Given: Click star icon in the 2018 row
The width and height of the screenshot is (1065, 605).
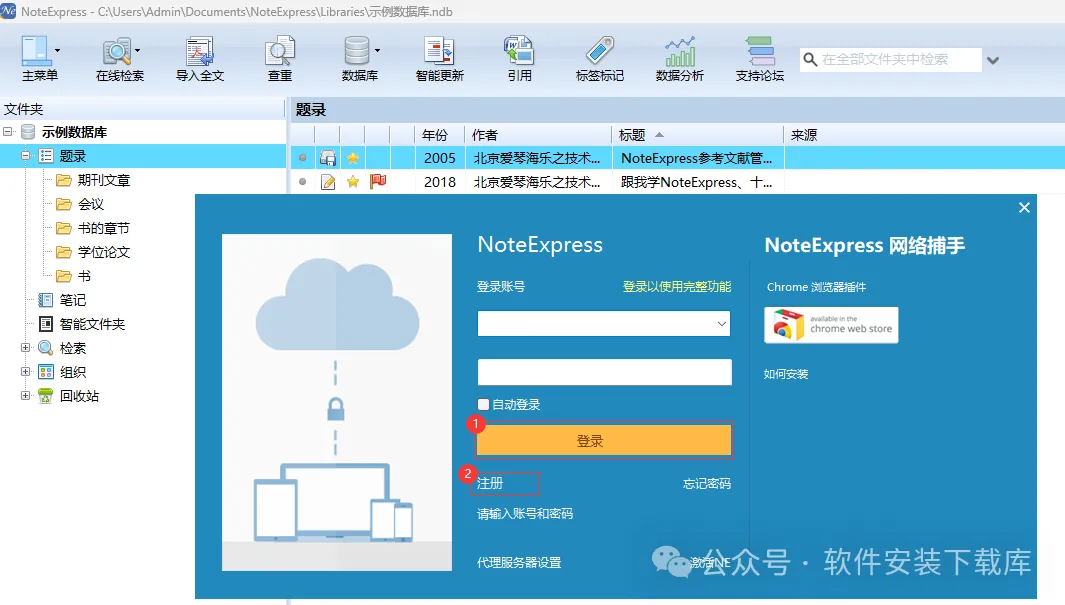Looking at the screenshot, I should 353,182.
